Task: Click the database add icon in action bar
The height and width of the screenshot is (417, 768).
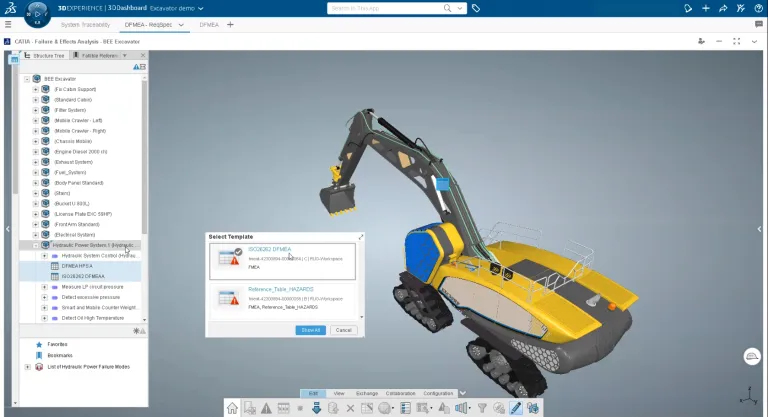Action: (x=333, y=408)
